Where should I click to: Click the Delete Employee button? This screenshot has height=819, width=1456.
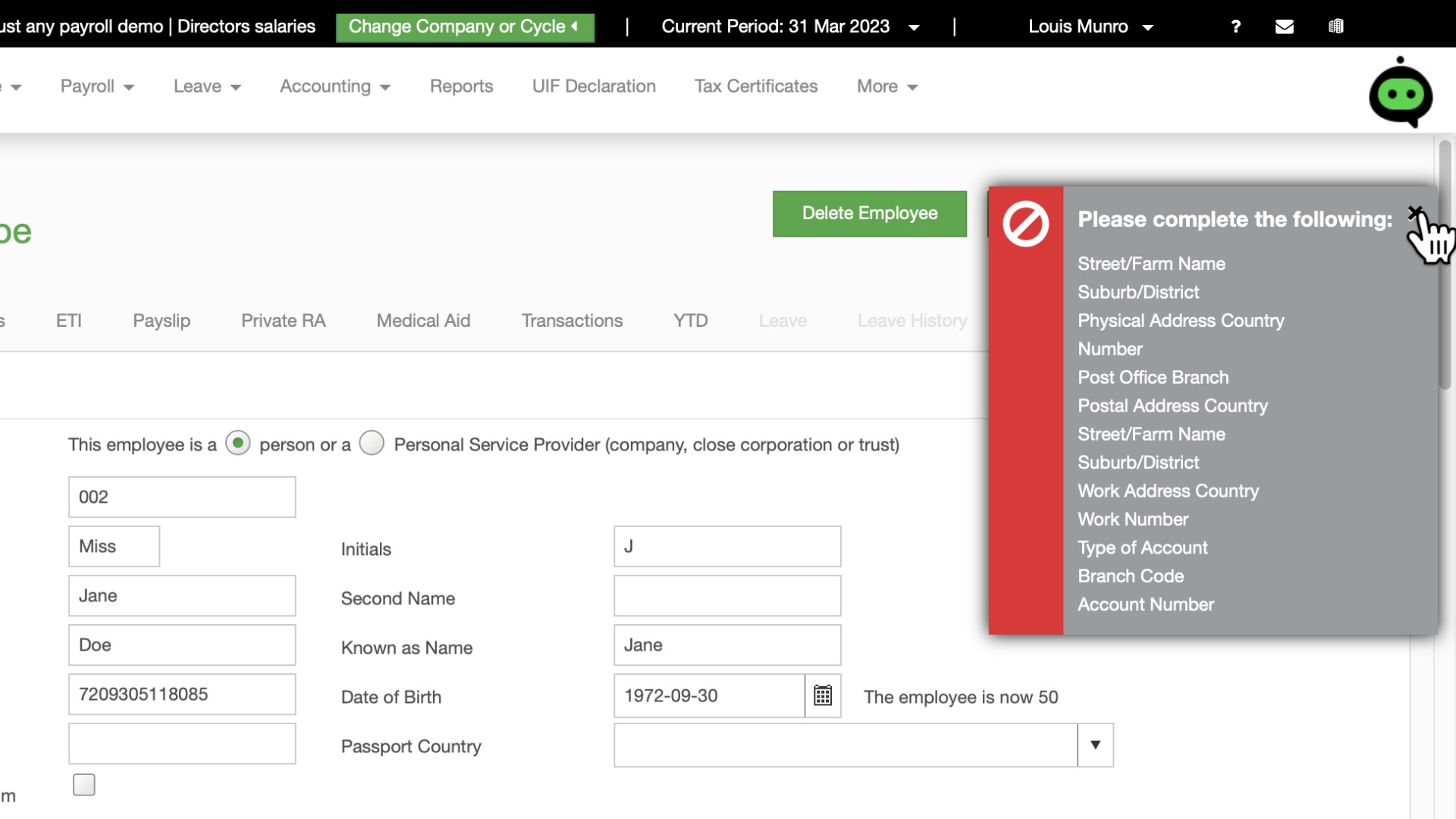click(x=869, y=213)
